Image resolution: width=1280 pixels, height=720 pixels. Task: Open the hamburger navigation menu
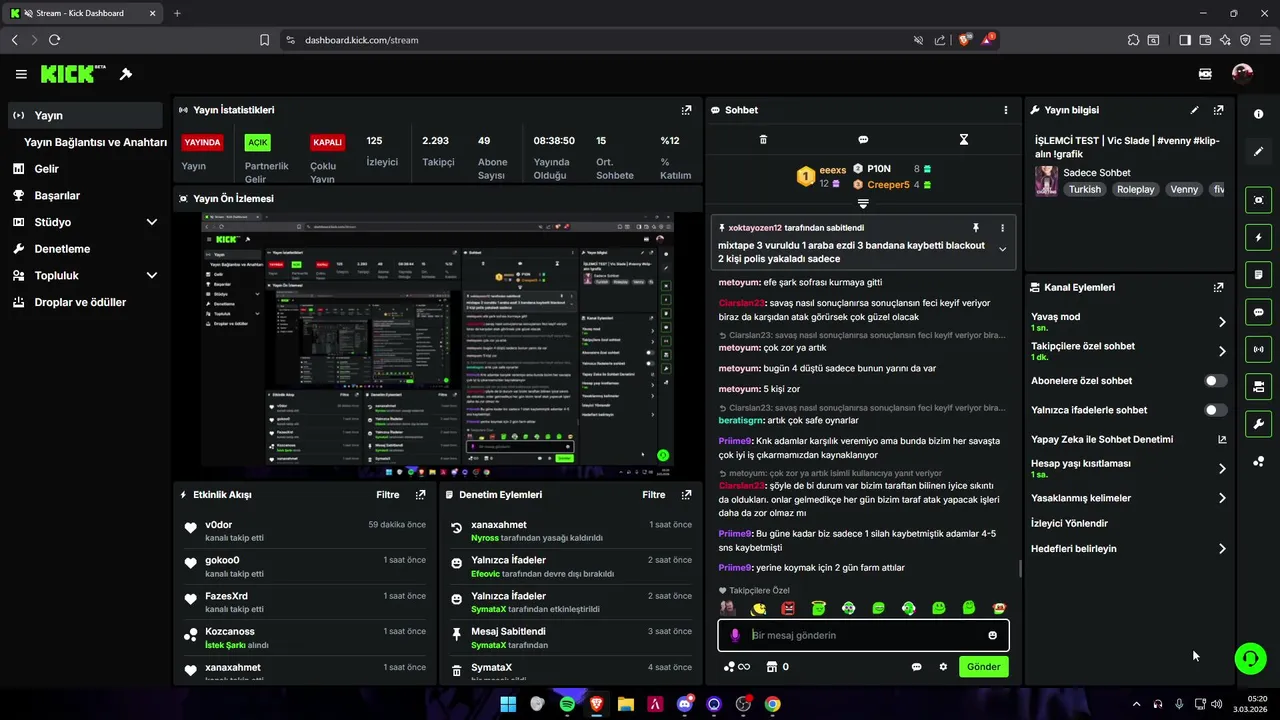21,74
